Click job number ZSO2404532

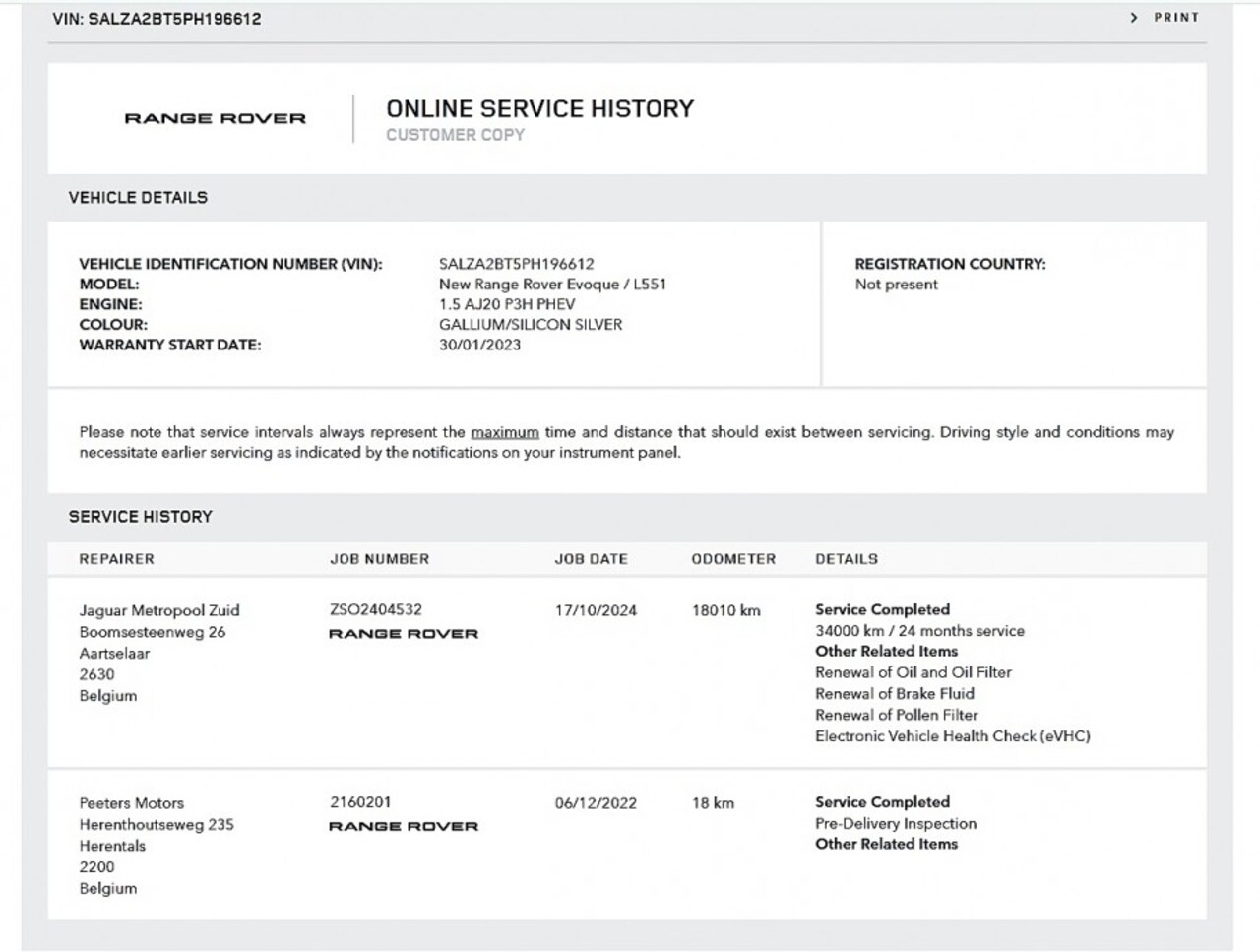pos(375,609)
